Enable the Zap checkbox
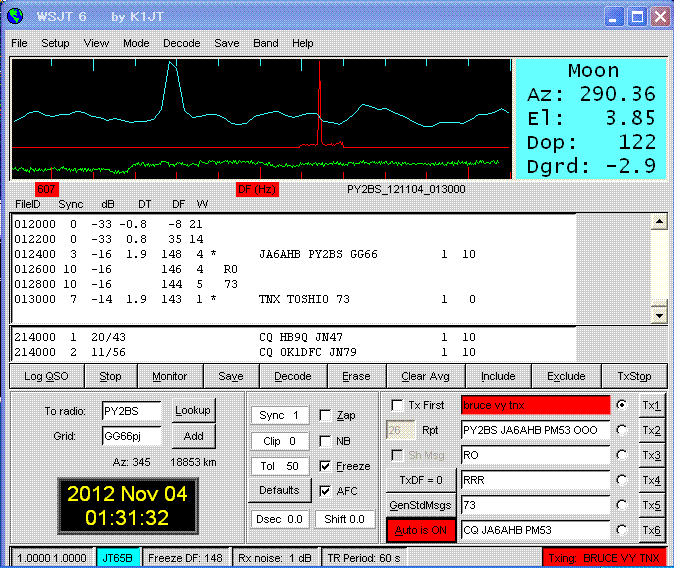The width and height of the screenshot is (674, 568). [x=325, y=415]
